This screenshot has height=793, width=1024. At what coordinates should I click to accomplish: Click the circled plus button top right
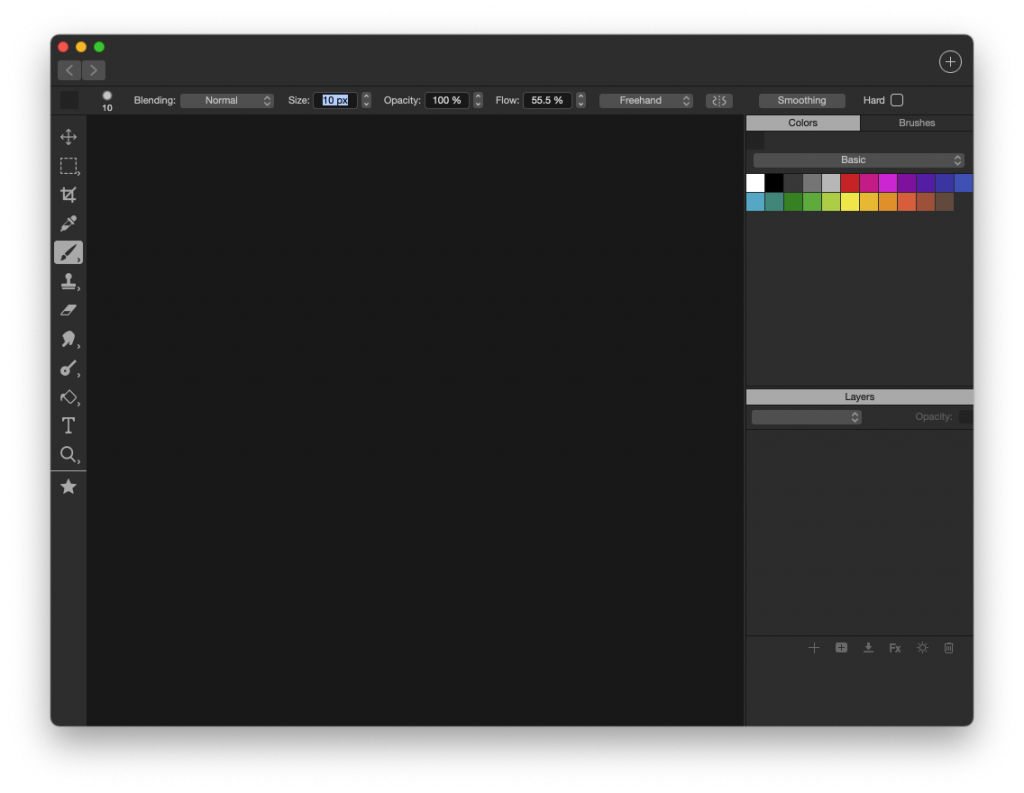950,62
